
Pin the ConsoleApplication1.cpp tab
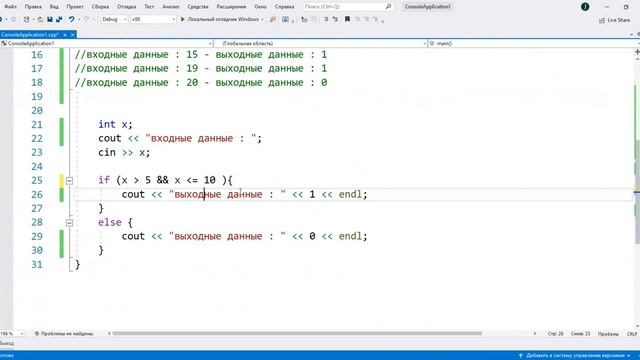pos(65,35)
